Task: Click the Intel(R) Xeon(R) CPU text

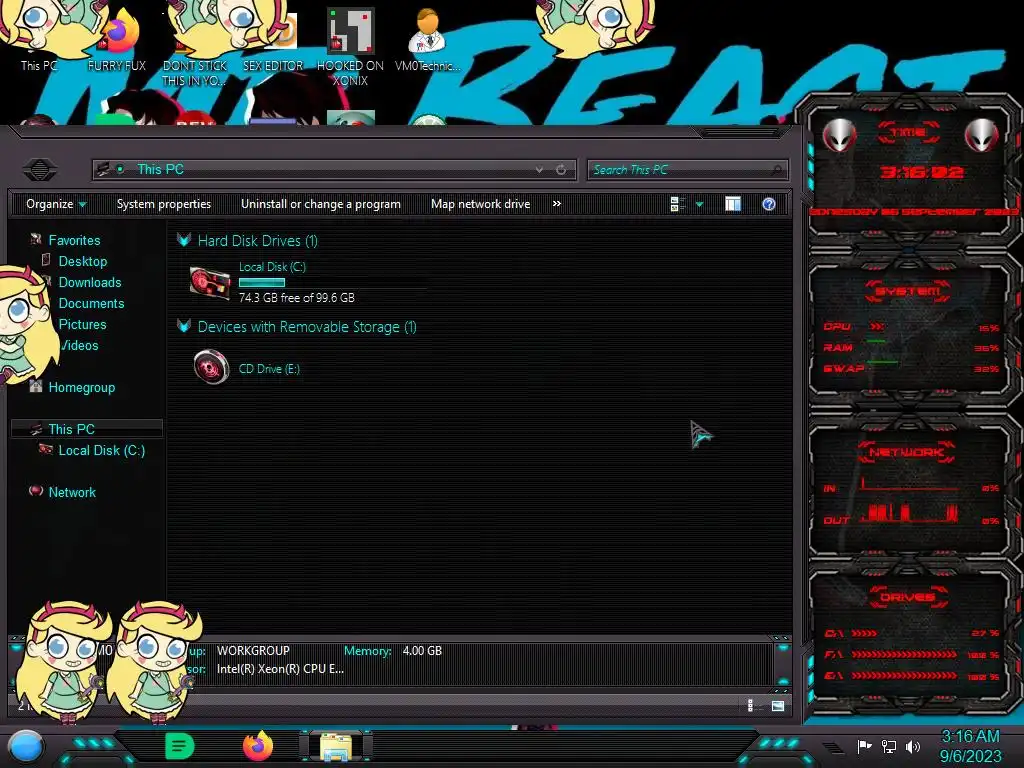Action: coord(280,669)
